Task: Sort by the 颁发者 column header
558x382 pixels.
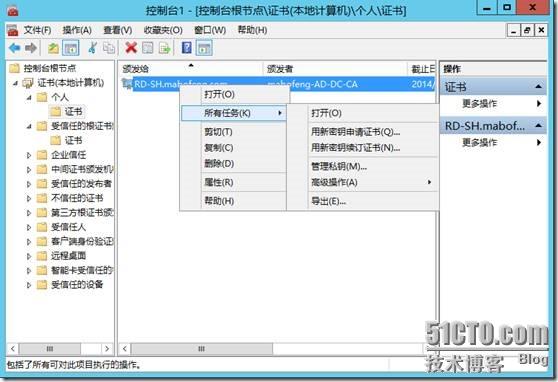Action: click(x=335, y=69)
